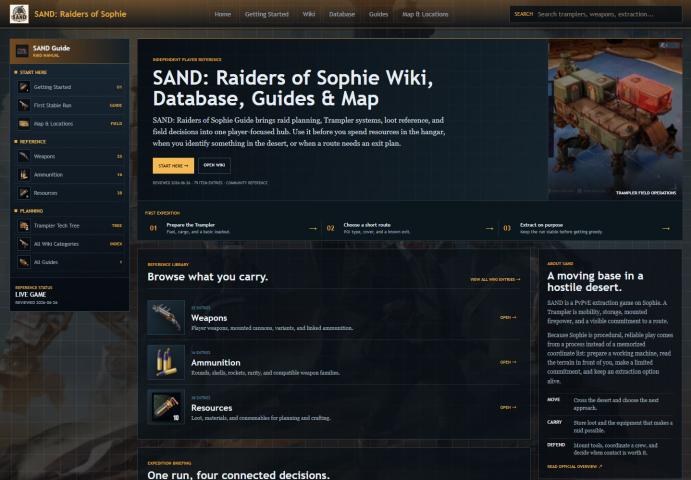Click OPEN link on the Weapons row
The height and width of the screenshot is (480, 691).
click(x=508, y=317)
